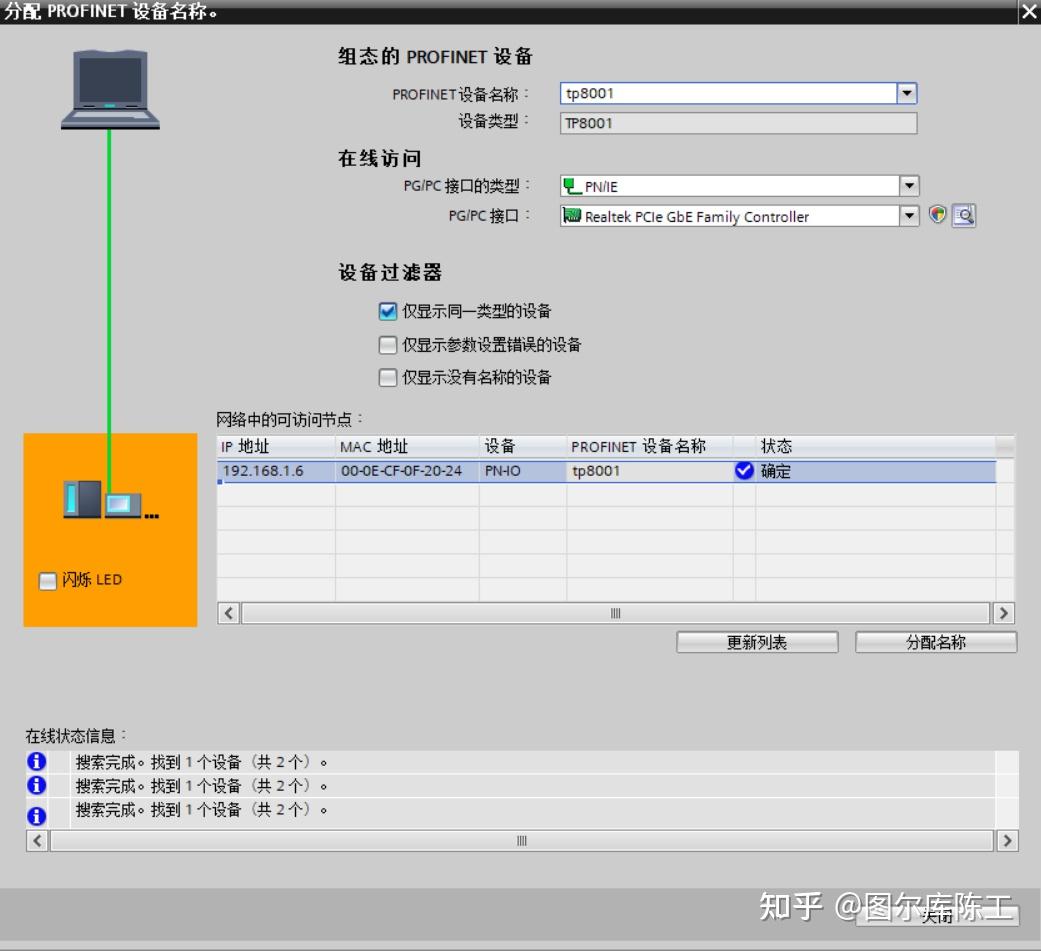Viewport: 1041px width, 951px height.
Task: Click the IP 地址 column header
Action: 276,446
